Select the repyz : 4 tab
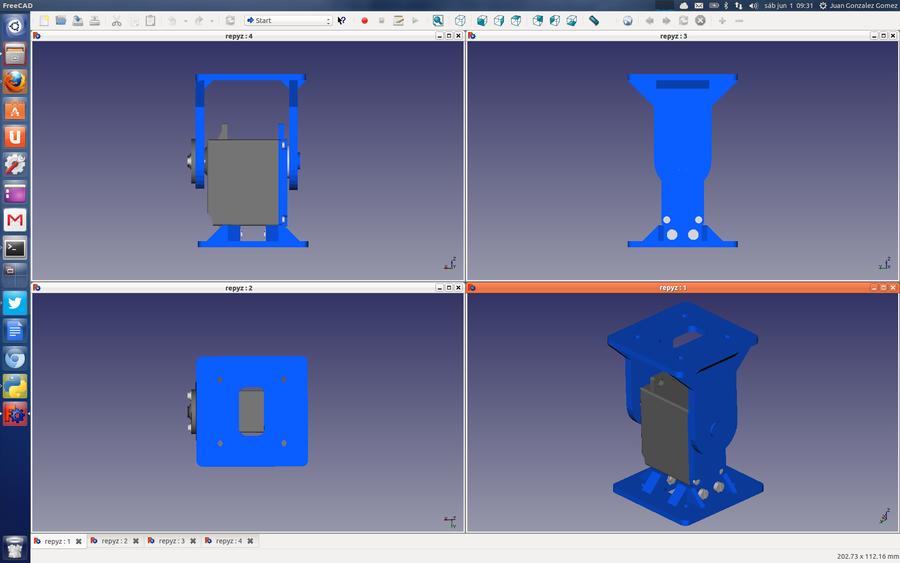This screenshot has height=563, width=900. click(x=229, y=541)
